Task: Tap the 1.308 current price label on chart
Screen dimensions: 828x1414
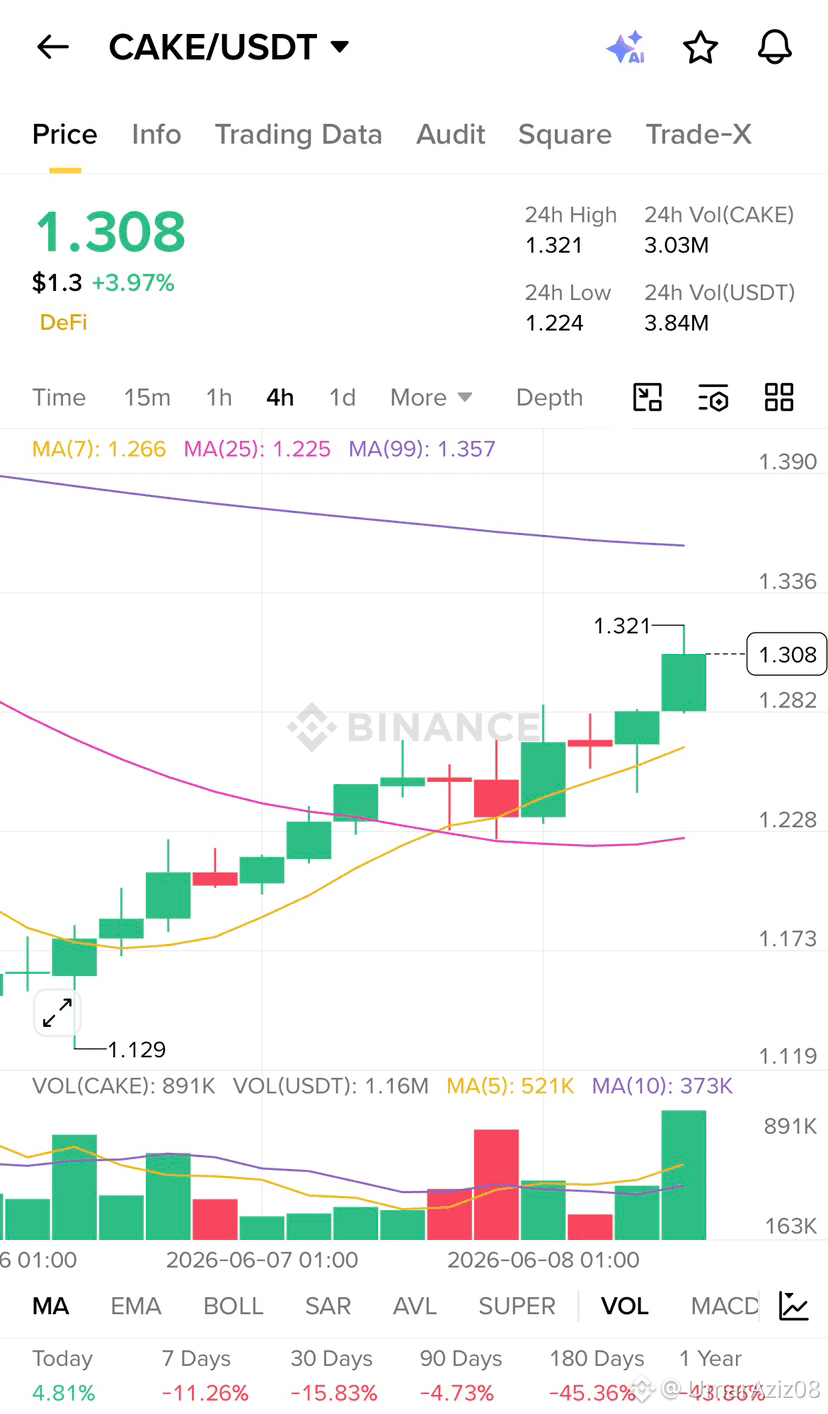Action: click(x=787, y=654)
